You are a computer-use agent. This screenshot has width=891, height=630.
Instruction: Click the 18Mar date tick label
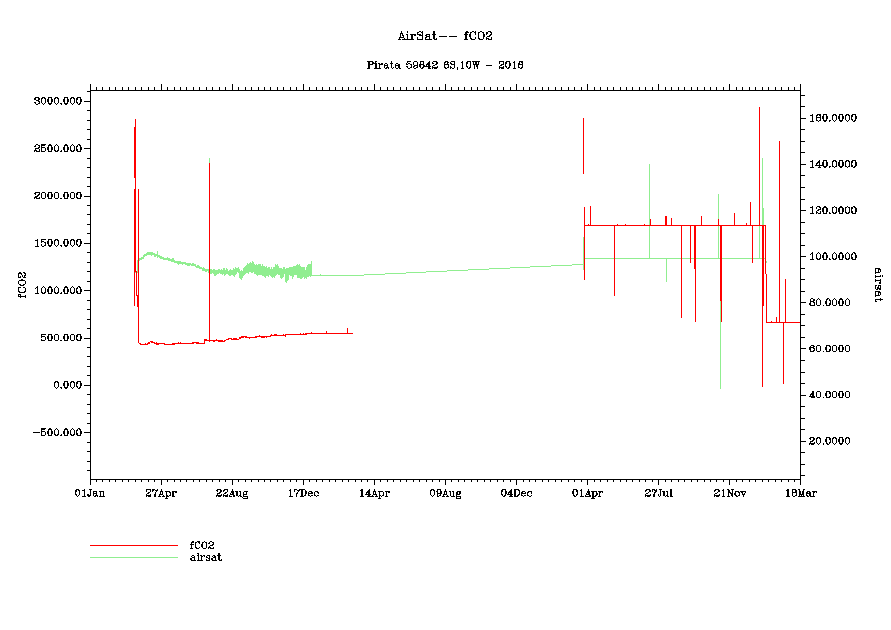click(x=800, y=493)
